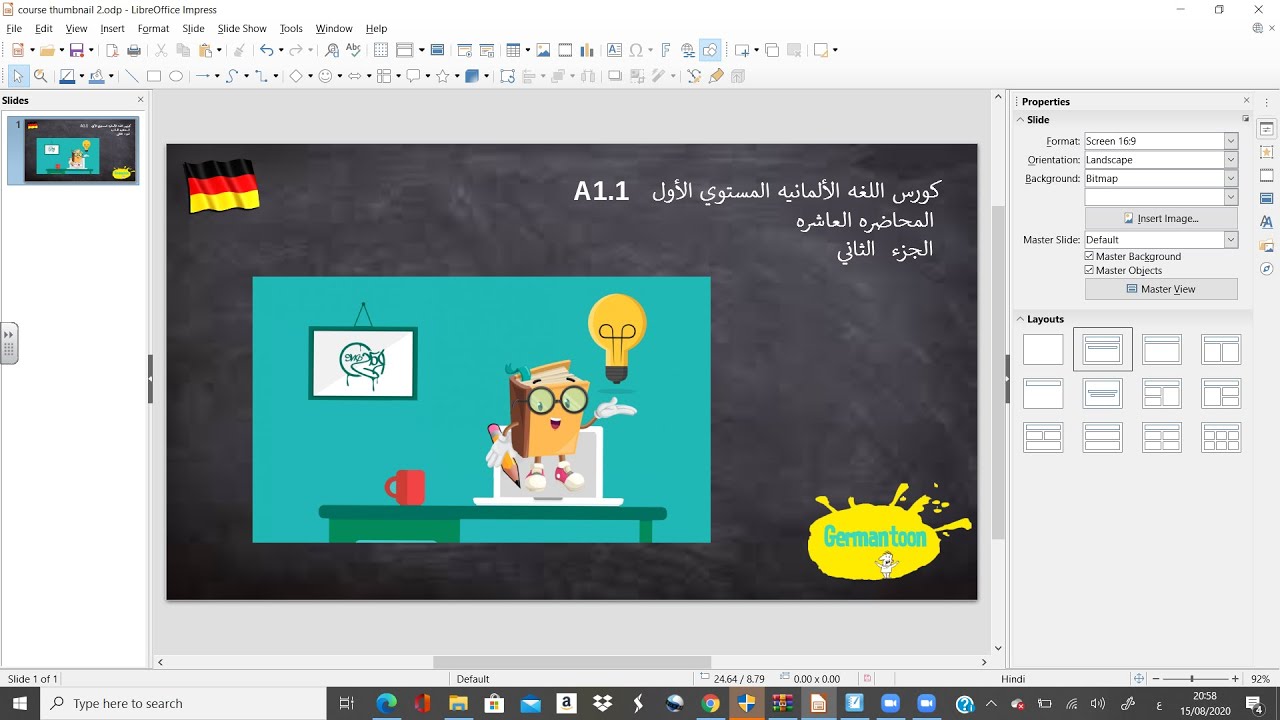Image resolution: width=1280 pixels, height=720 pixels.
Task: Open Google Chrome from the taskbar
Action: click(710, 704)
